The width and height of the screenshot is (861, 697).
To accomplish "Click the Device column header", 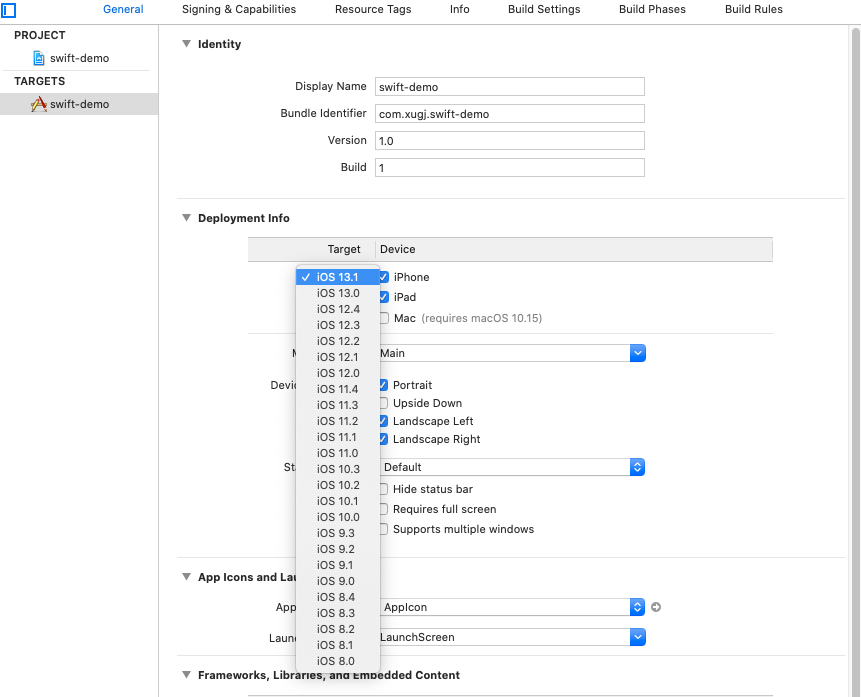I will point(574,249).
